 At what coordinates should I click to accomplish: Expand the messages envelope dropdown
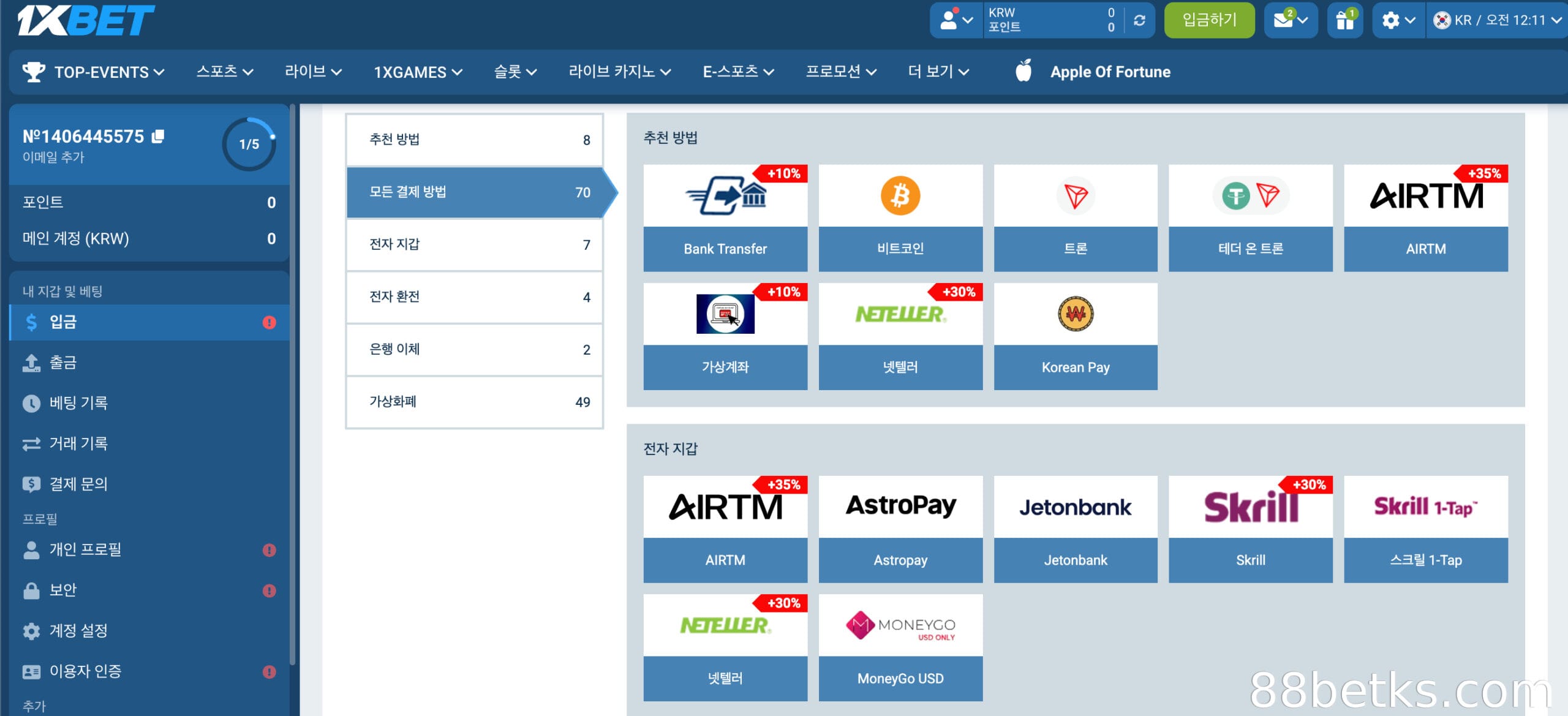[1291, 20]
